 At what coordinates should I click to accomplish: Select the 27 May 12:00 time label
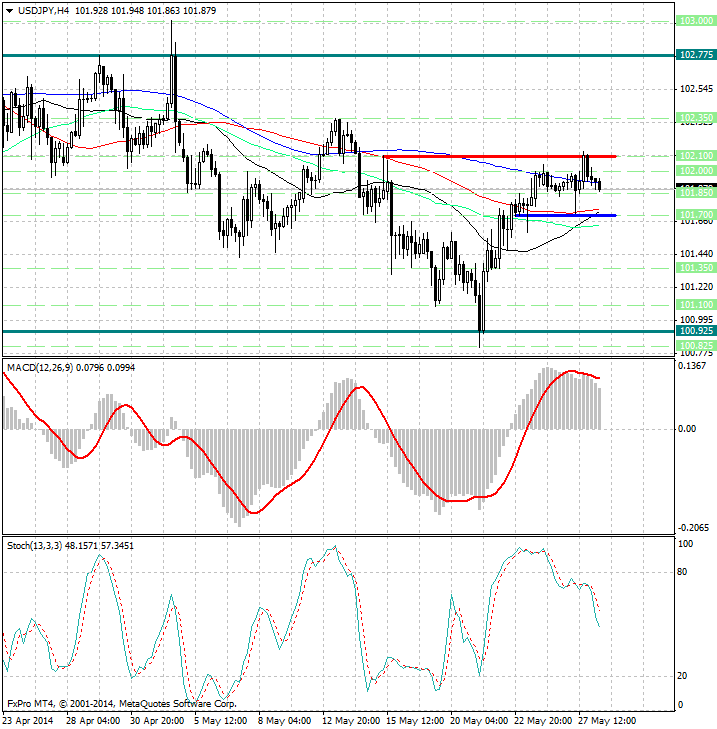(607, 721)
